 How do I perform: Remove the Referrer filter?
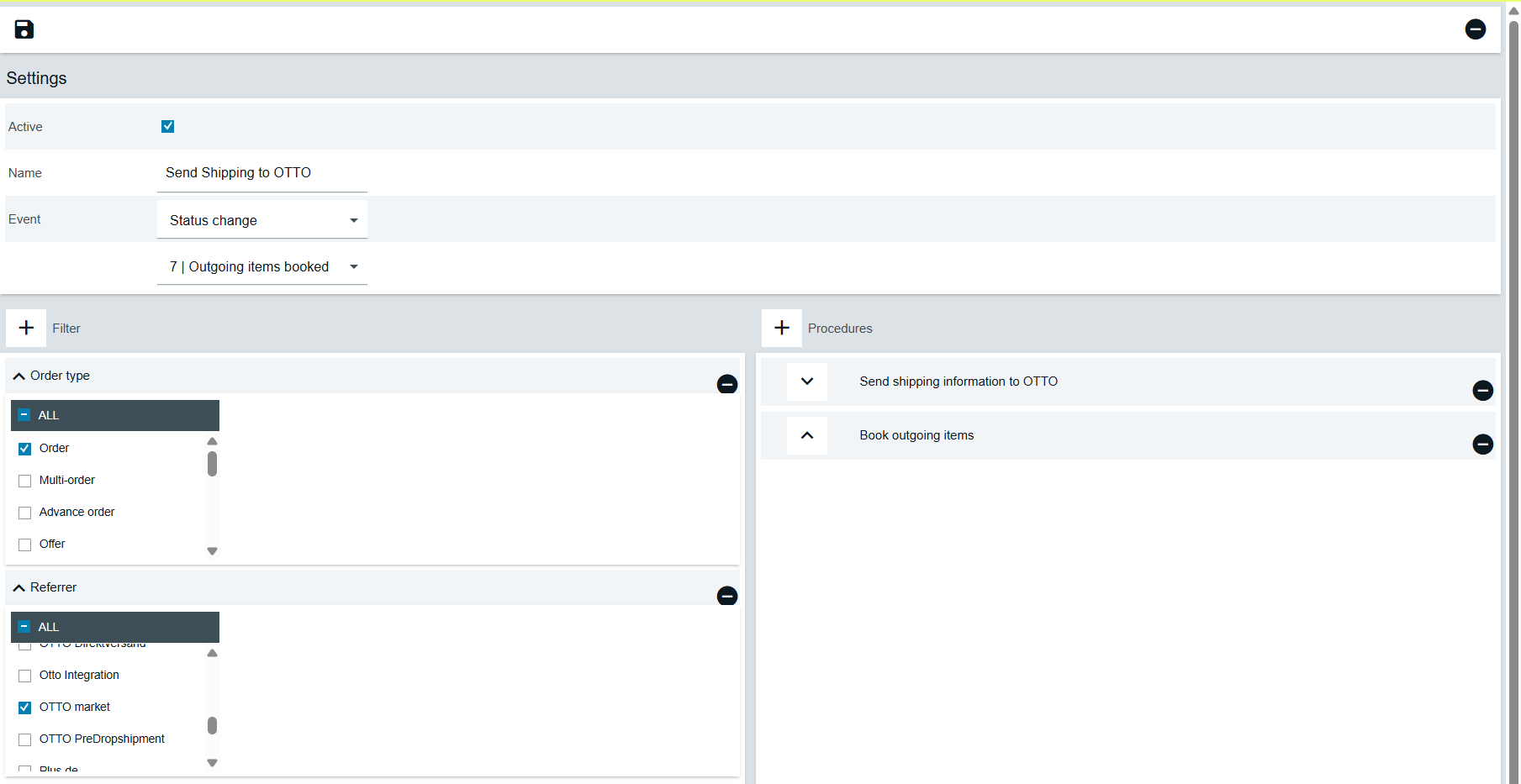[x=726, y=596]
